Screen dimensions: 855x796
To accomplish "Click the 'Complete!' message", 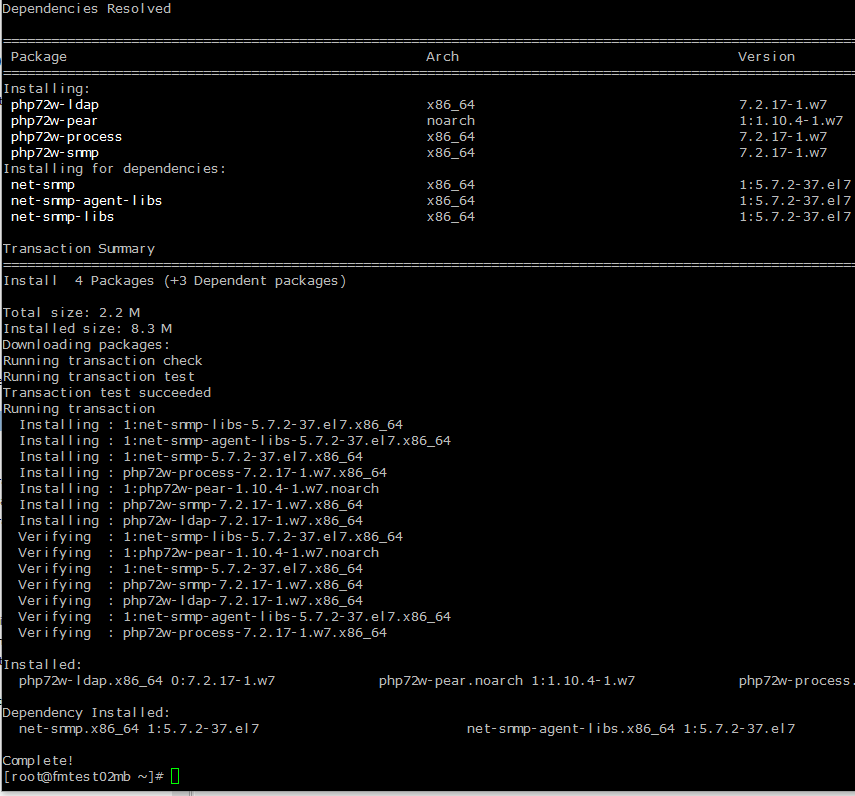I will (x=38, y=761).
